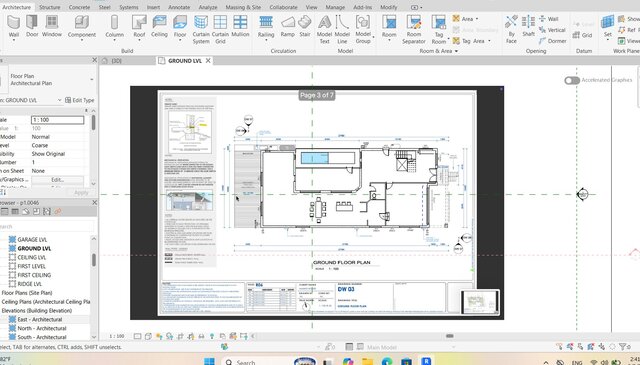Toggle the CEILING LVL view checkbox icon
Image resolution: width=640 pixels, height=365 pixels.
tap(12, 257)
